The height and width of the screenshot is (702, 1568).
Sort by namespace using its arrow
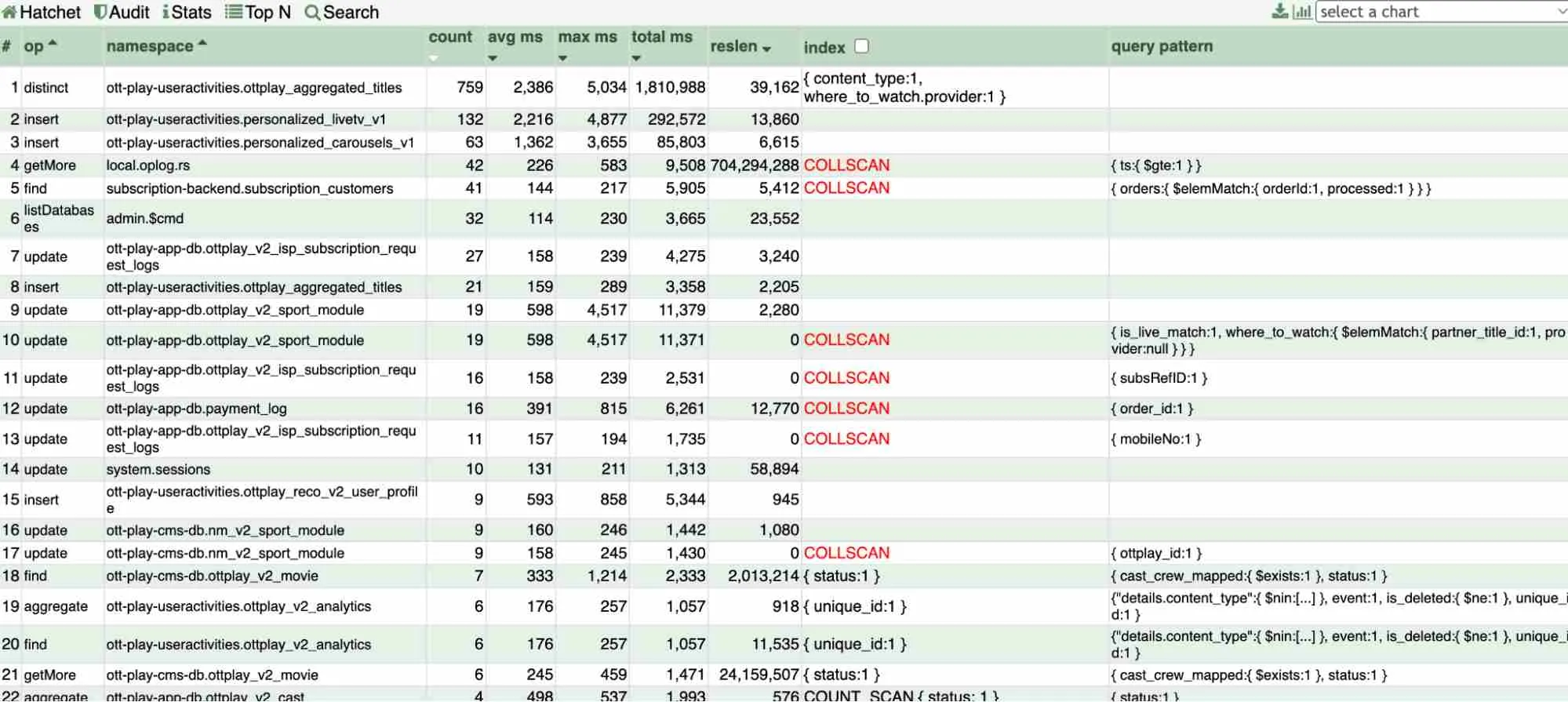point(202,43)
